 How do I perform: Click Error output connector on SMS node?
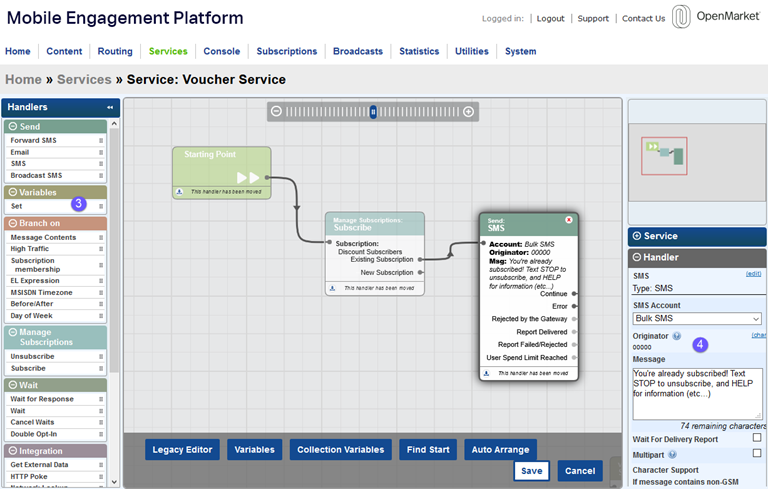tap(574, 306)
